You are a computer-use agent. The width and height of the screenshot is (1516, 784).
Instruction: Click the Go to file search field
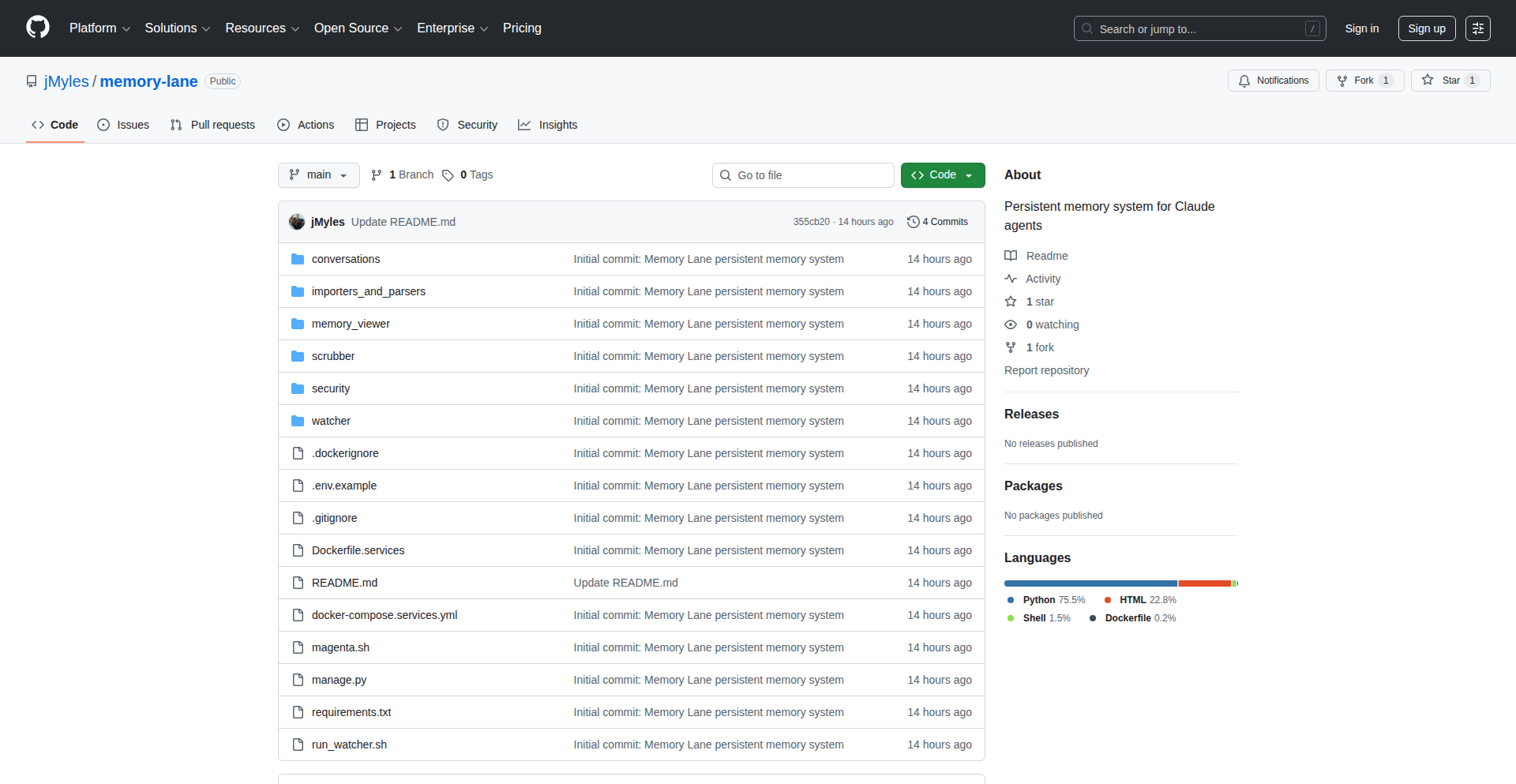point(803,175)
